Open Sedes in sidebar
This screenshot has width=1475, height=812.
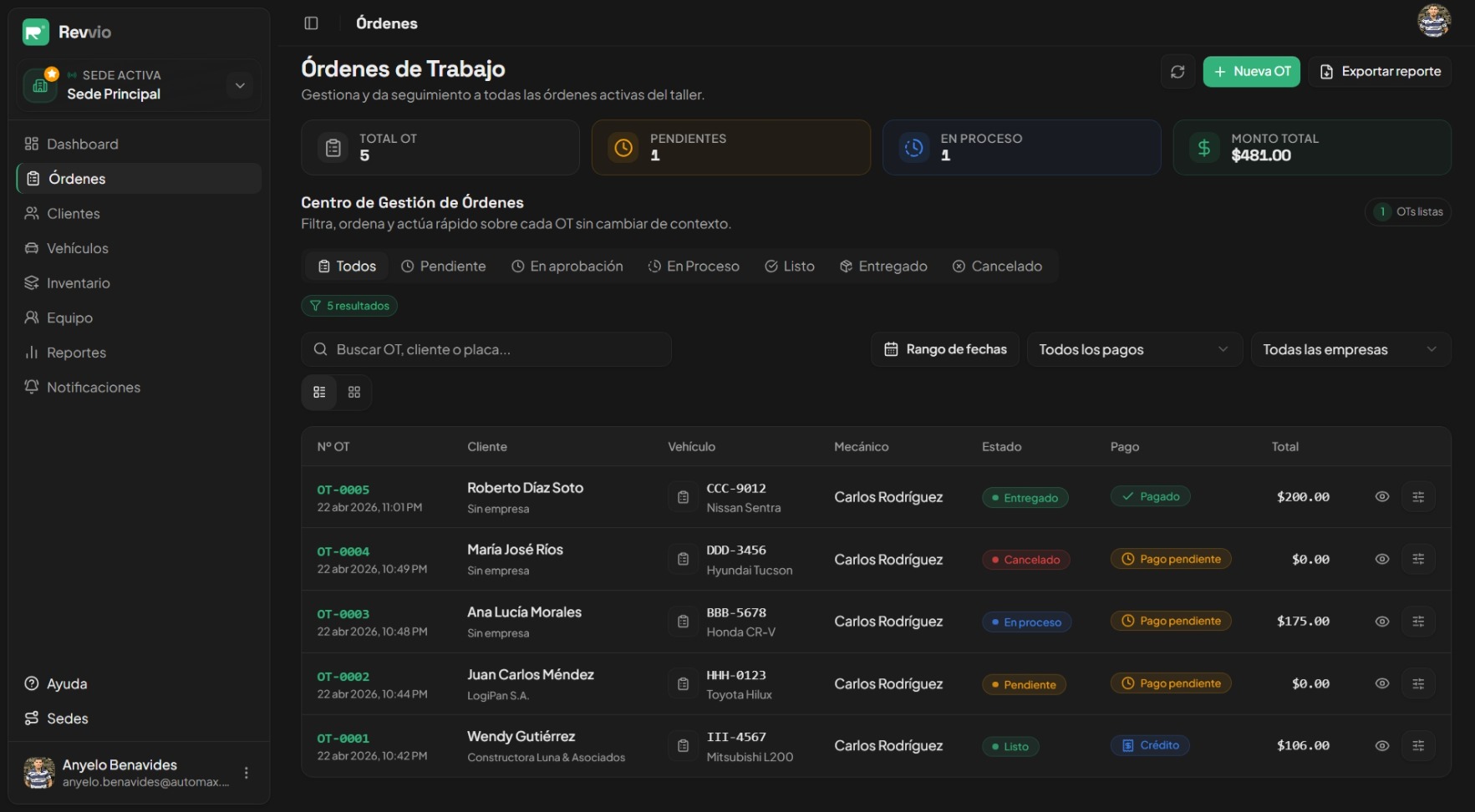139,718
